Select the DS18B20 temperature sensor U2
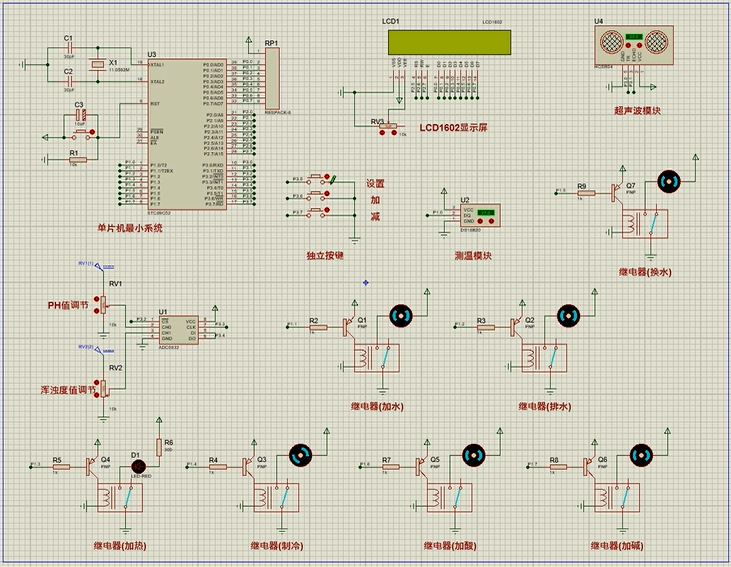Screen dimensions: 731x567 coord(480,215)
